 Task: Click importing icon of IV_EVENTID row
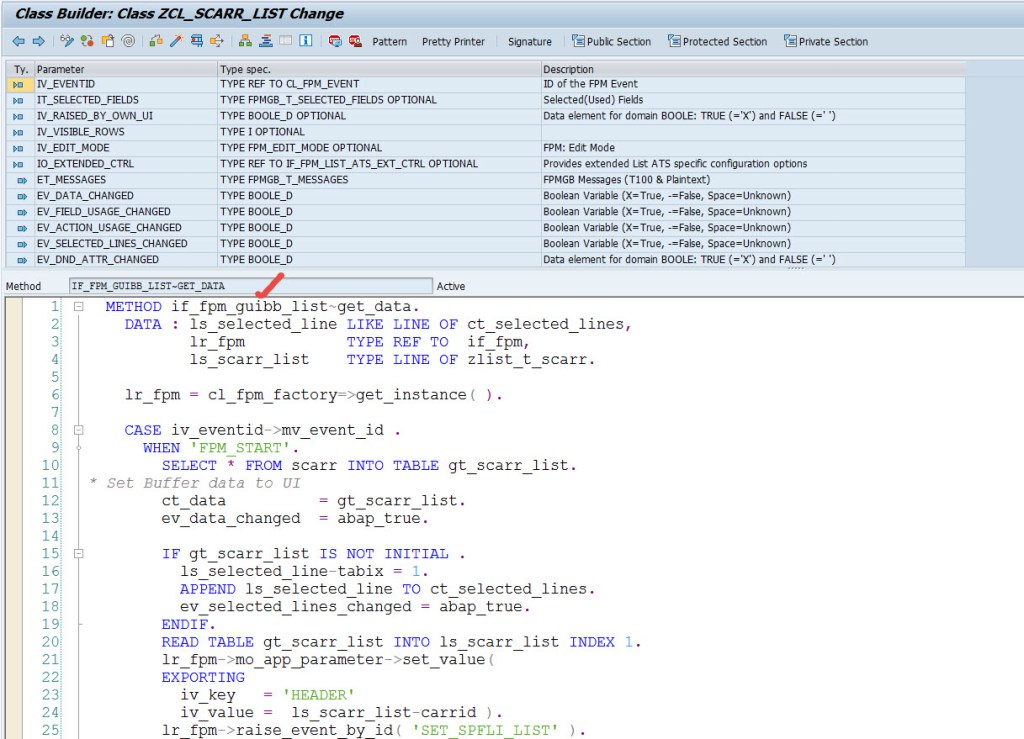click(18, 84)
